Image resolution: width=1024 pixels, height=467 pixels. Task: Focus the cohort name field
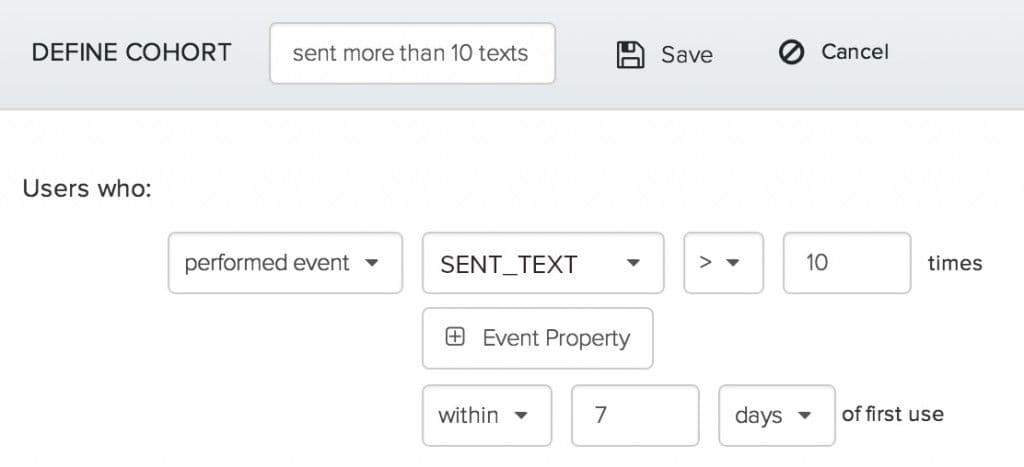click(412, 54)
